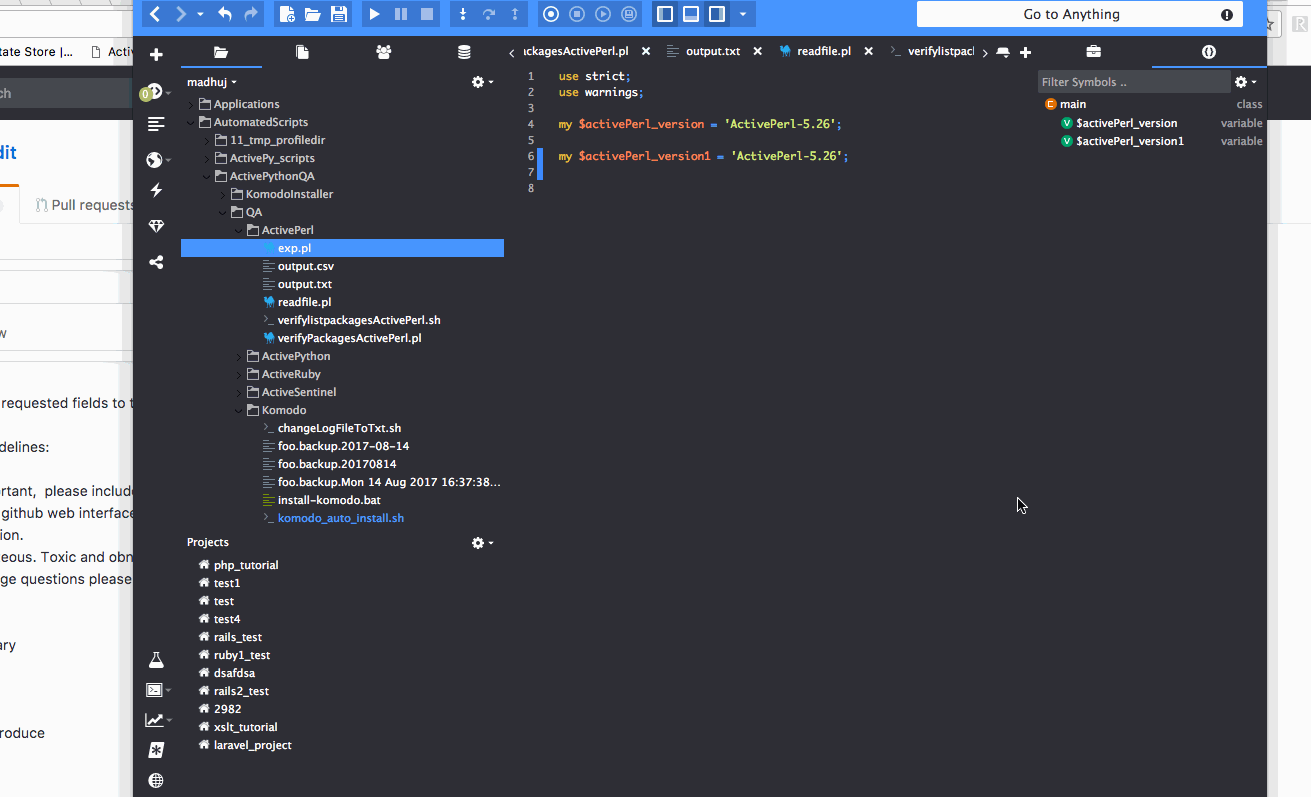
Task: Open the Projects gear menu
Action: coord(482,542)
